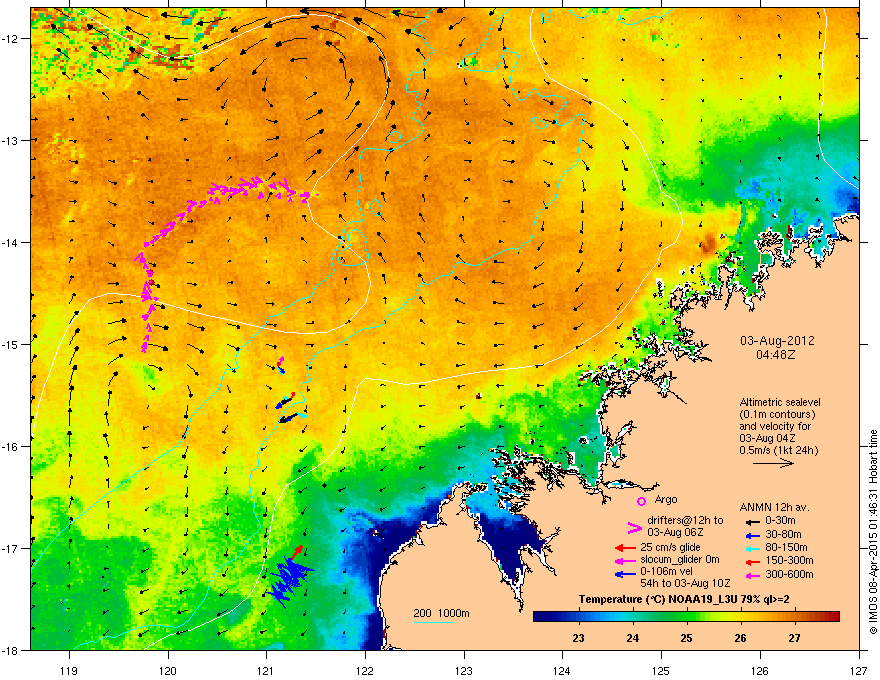Click the cyan 200 1000m isobath legend line
Screen dimensions: 880x680
(x=433, y=622)
